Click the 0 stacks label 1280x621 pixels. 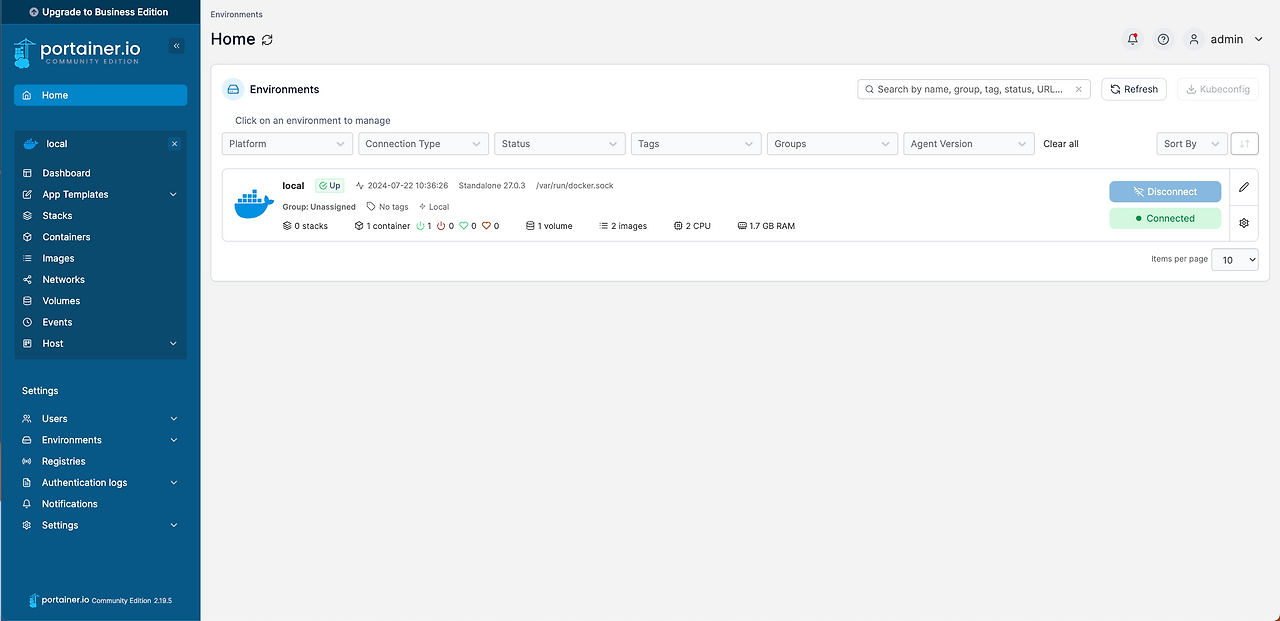(x=305, y=226)
